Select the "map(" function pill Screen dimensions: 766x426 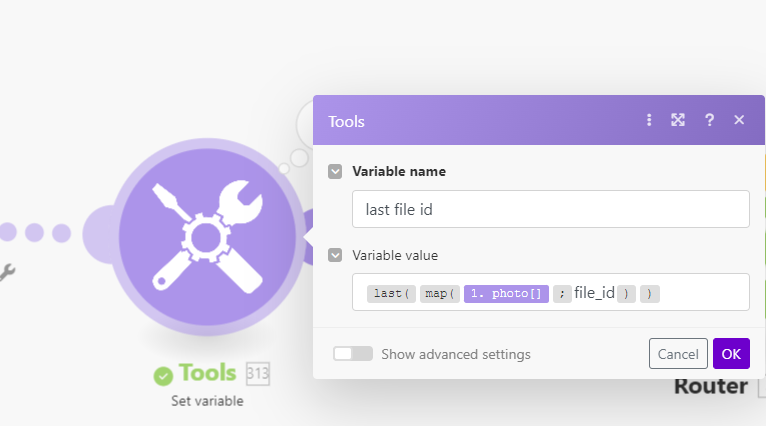pyautogui.click(x=440, y=293)
